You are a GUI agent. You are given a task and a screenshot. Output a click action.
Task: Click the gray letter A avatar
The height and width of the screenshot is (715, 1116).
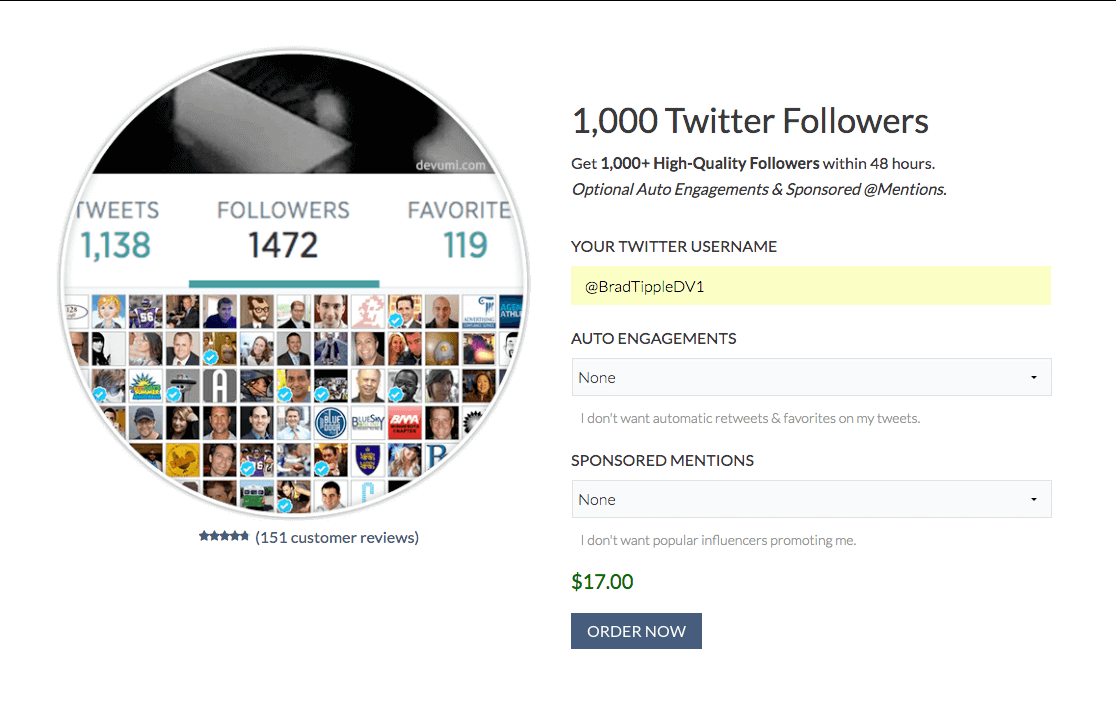(x=219, y=386)
